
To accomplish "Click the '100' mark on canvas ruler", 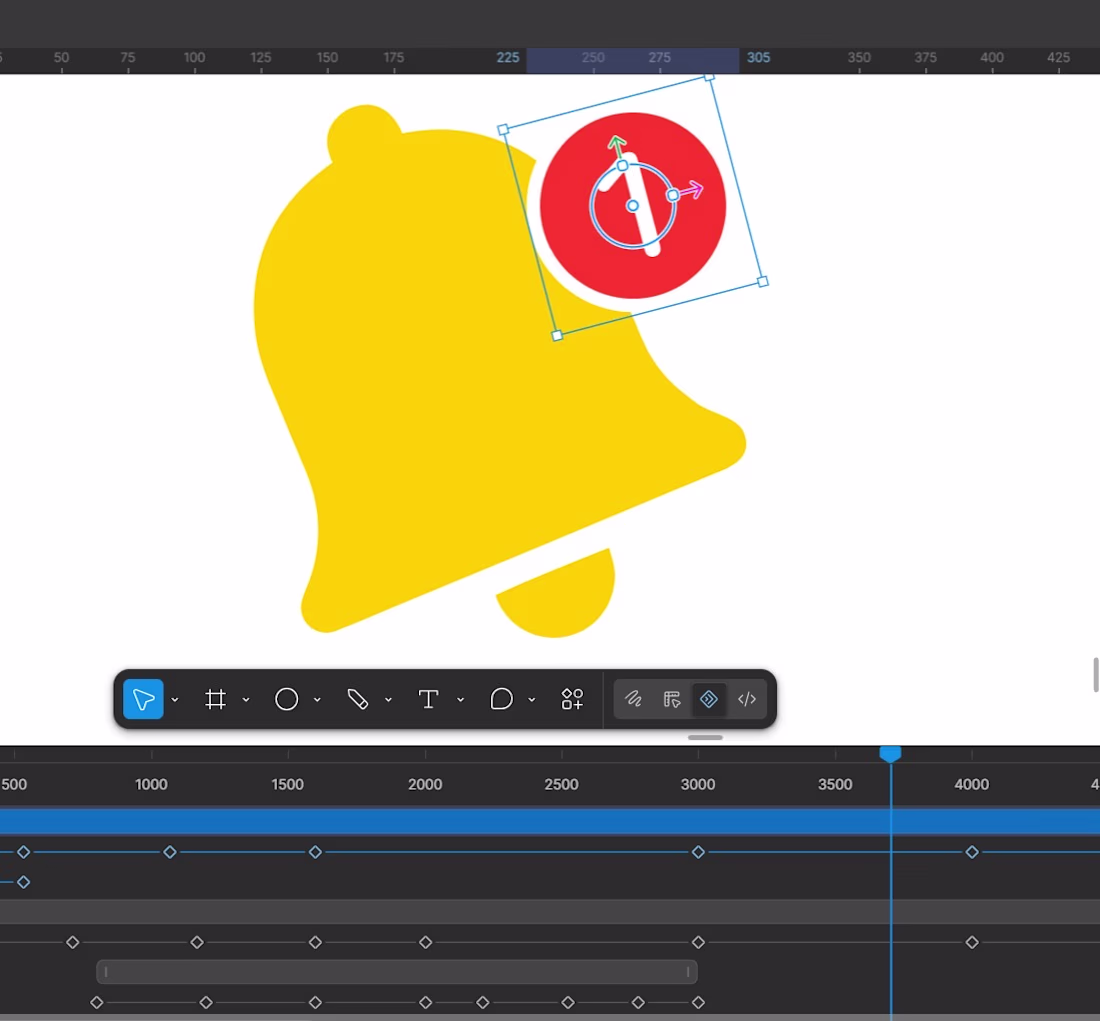I will click(194, 58).
